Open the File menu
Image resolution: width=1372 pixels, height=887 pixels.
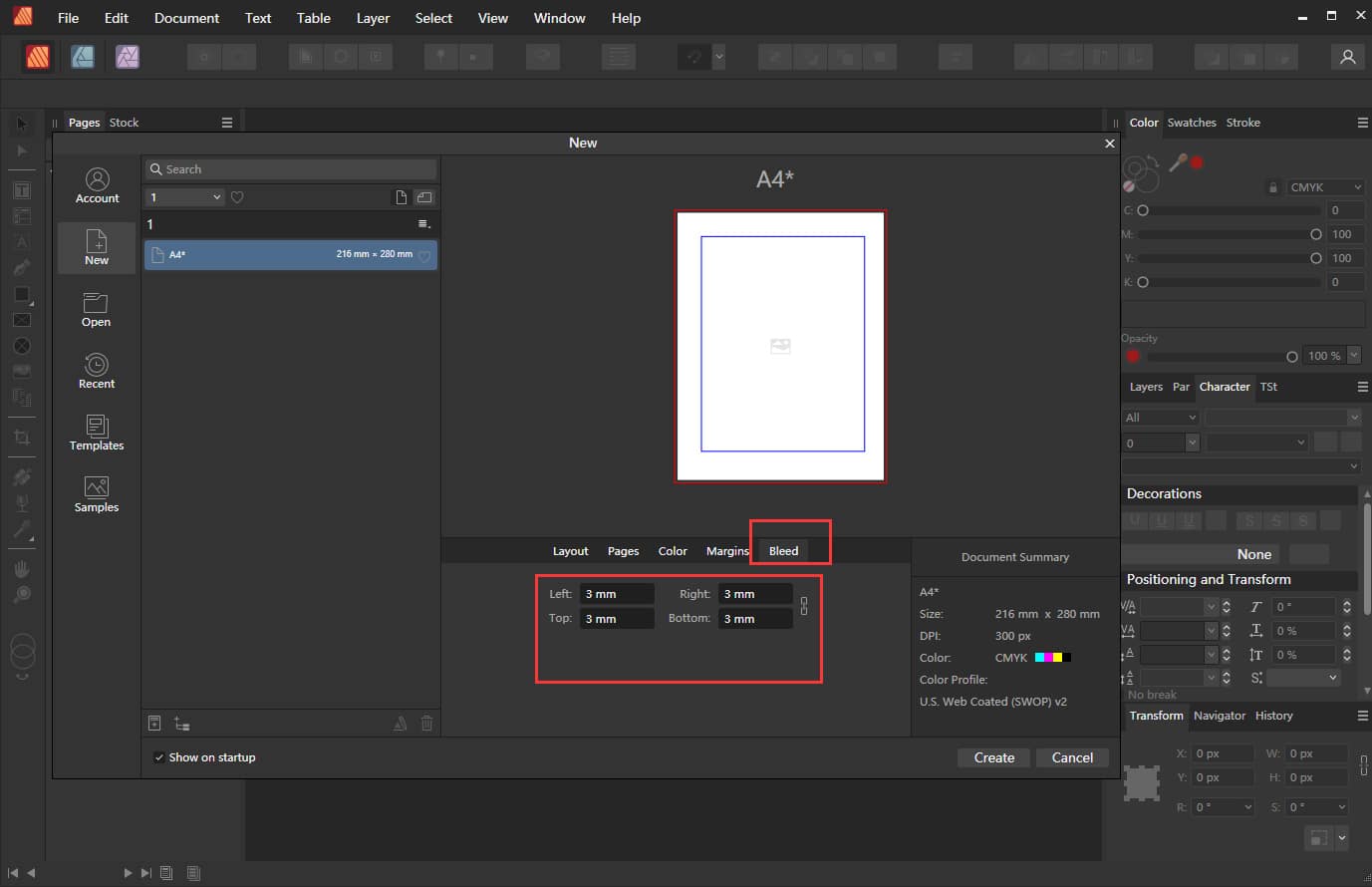(69, 18)
